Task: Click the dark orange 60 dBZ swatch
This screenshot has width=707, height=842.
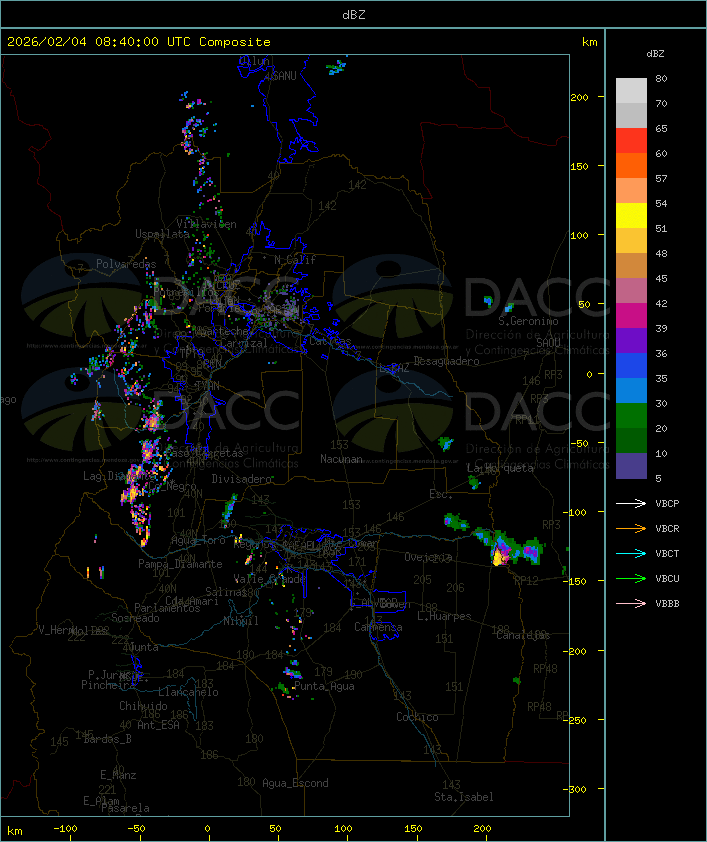Action: click(631, 165)
